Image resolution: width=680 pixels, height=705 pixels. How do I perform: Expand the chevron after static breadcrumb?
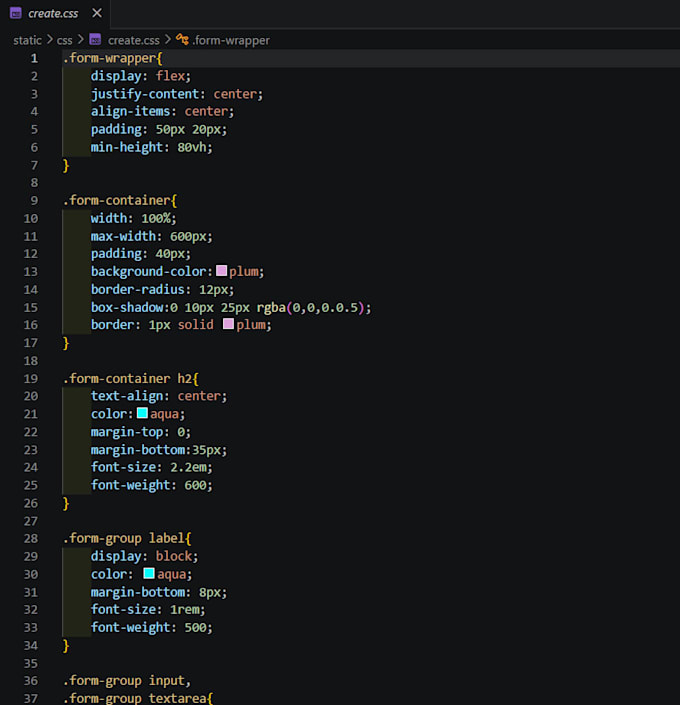49,40
